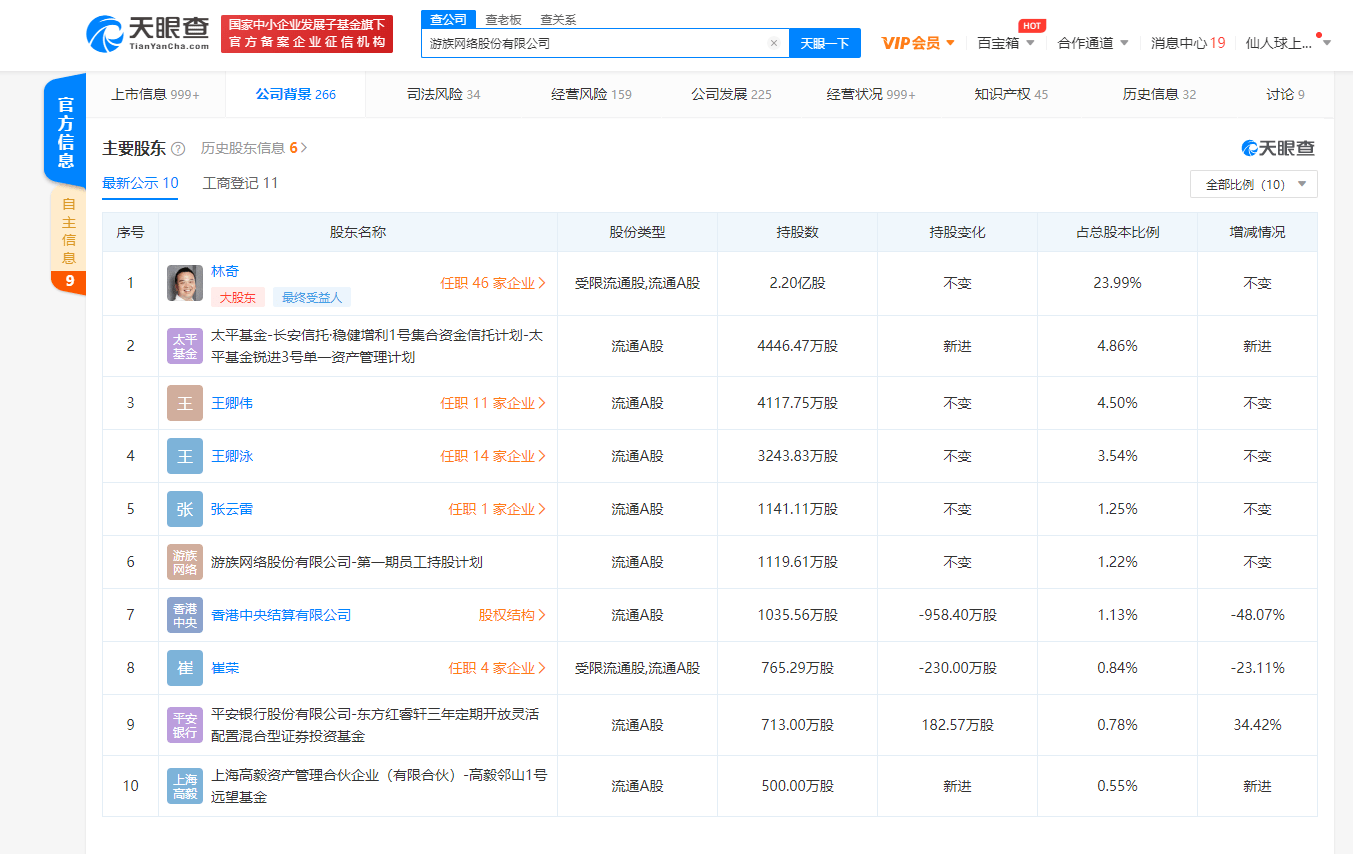Open the 上市信息 tab
Screen dimensions: 1353x854
coord(155,94)
